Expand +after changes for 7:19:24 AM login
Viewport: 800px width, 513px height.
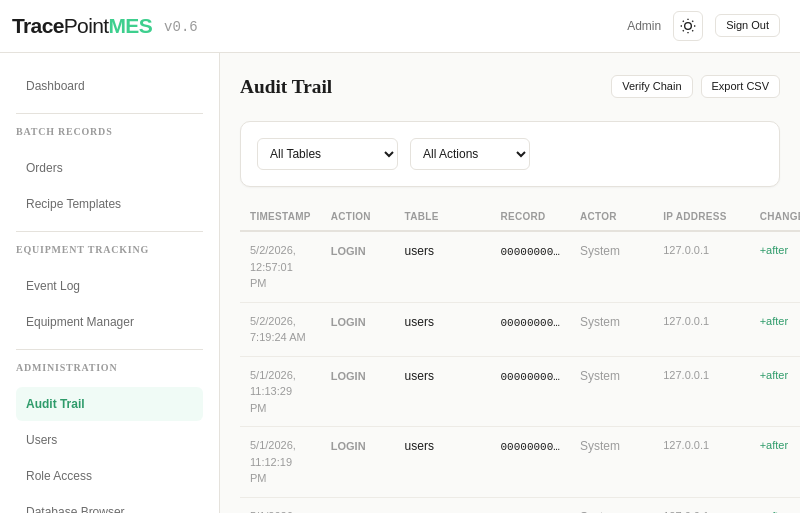(x=773, y=321)
